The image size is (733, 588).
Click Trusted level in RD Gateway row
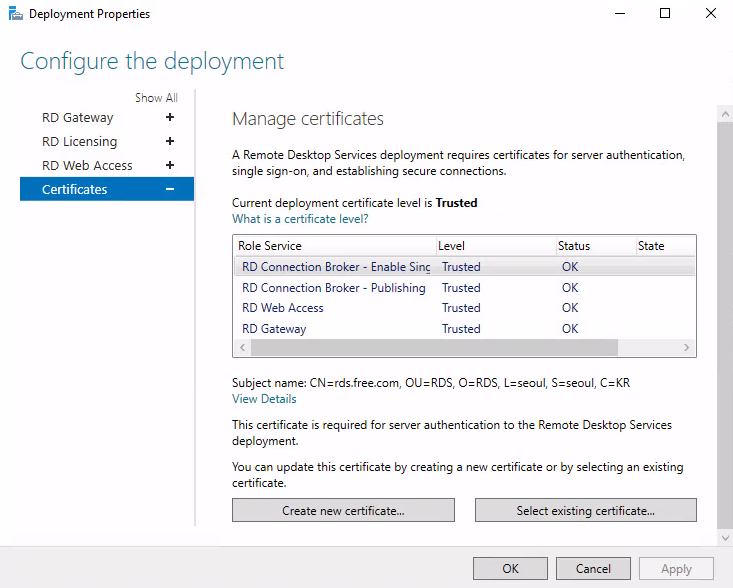coord(461,329)
